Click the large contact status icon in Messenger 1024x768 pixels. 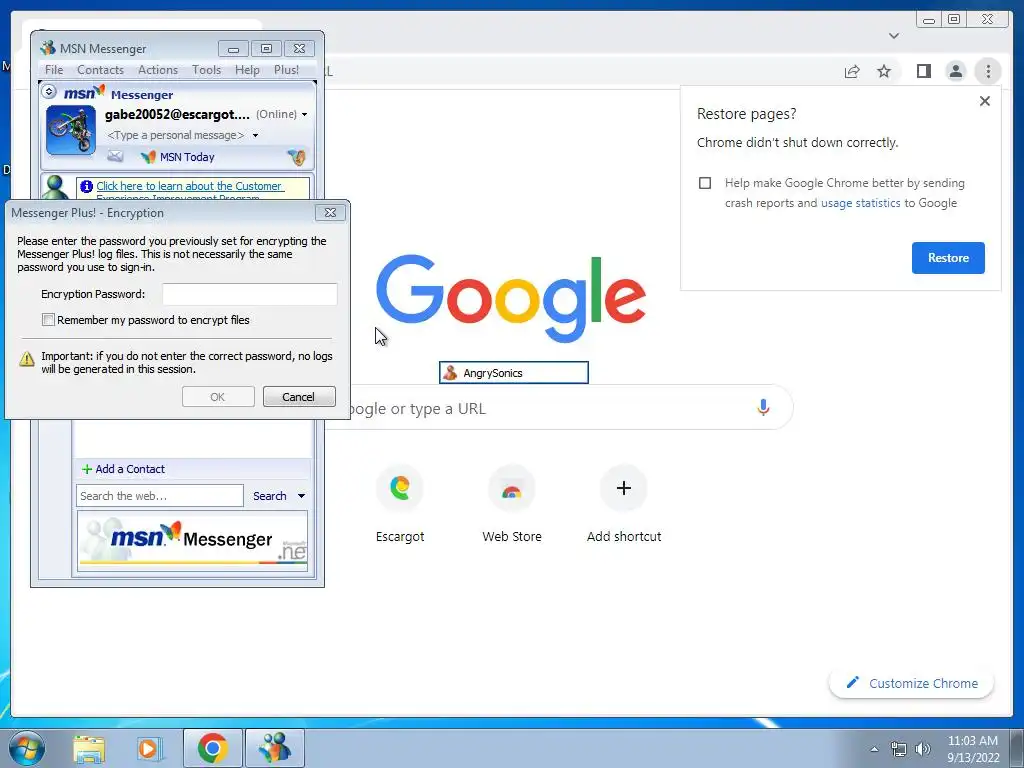56,188
